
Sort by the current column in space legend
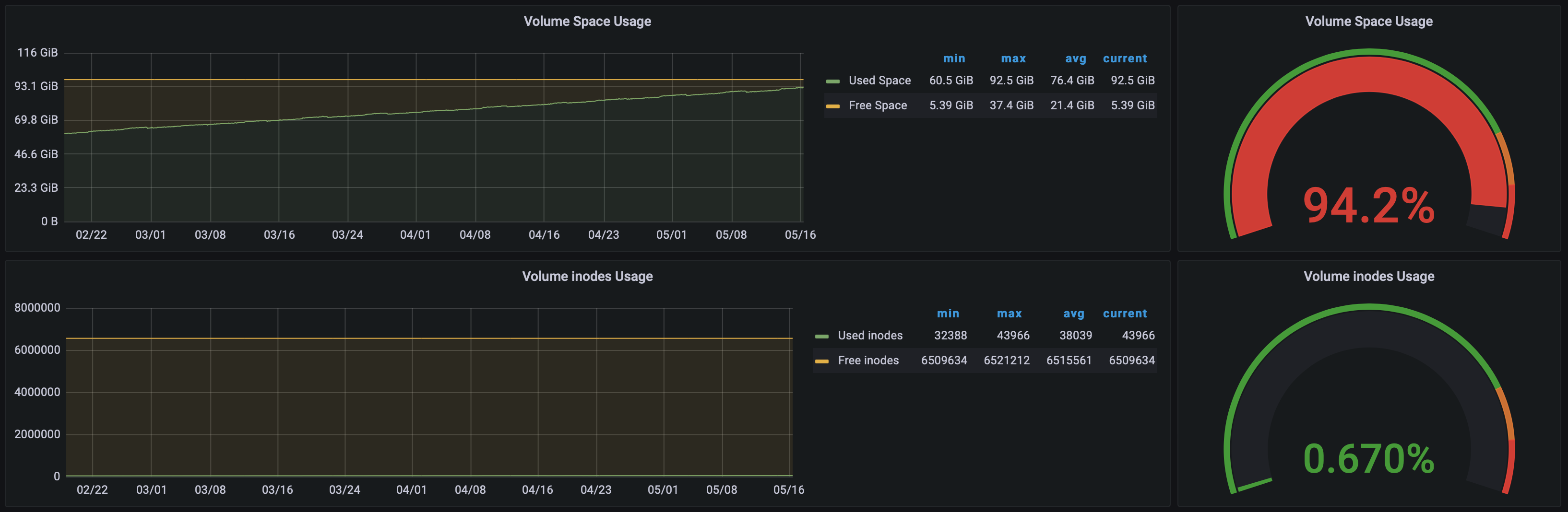pos(1125,58)
